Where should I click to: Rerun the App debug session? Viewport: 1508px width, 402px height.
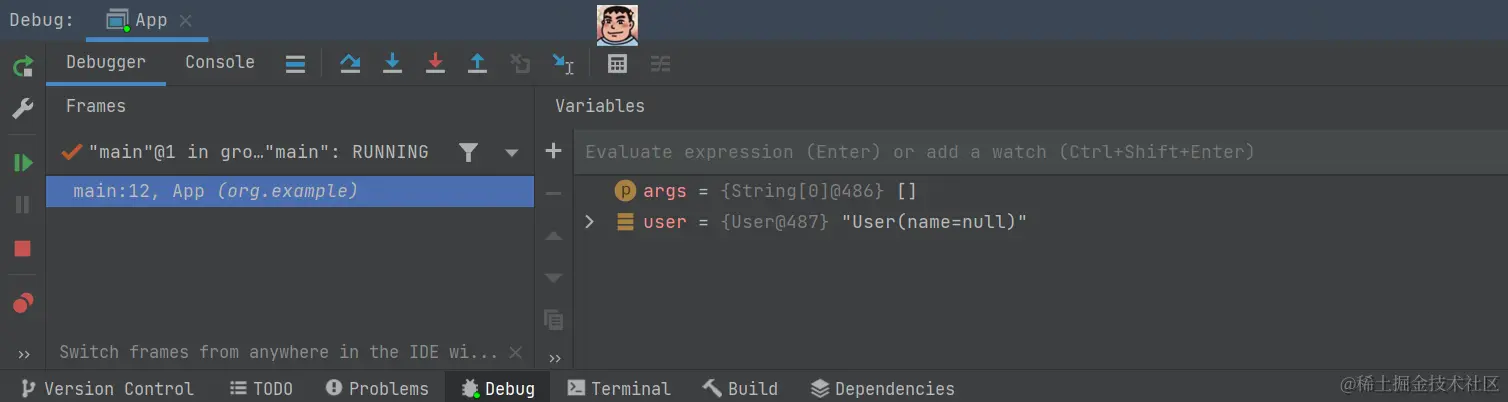pos(22,67)
